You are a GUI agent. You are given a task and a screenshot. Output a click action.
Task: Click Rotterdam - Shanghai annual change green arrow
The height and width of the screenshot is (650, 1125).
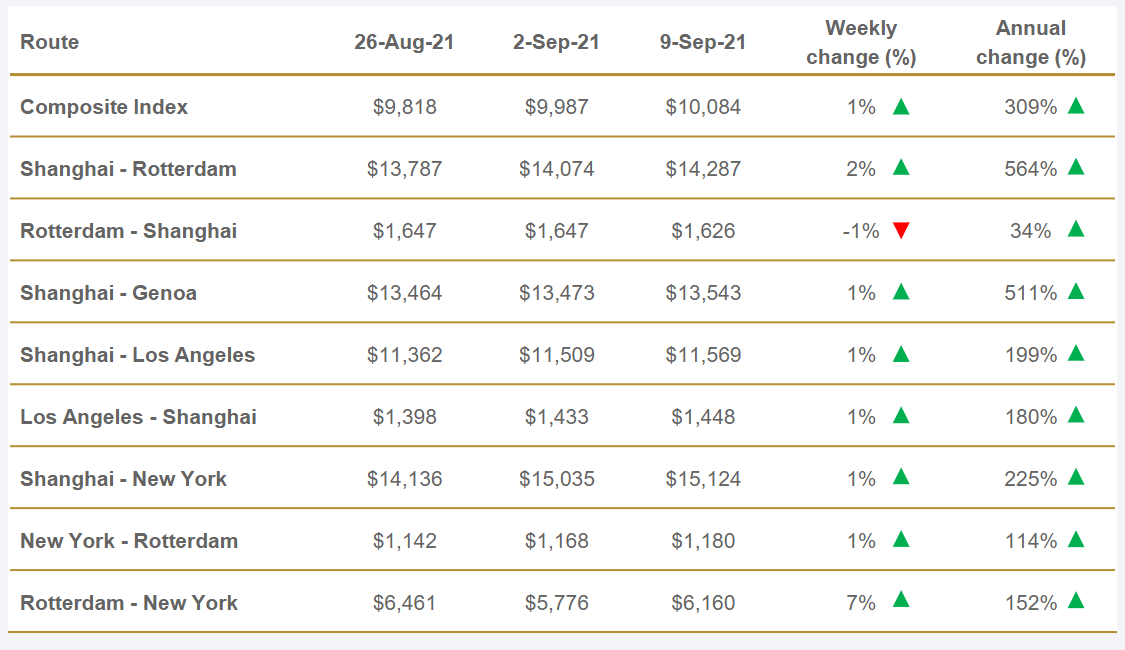(x=1076, y=229)
